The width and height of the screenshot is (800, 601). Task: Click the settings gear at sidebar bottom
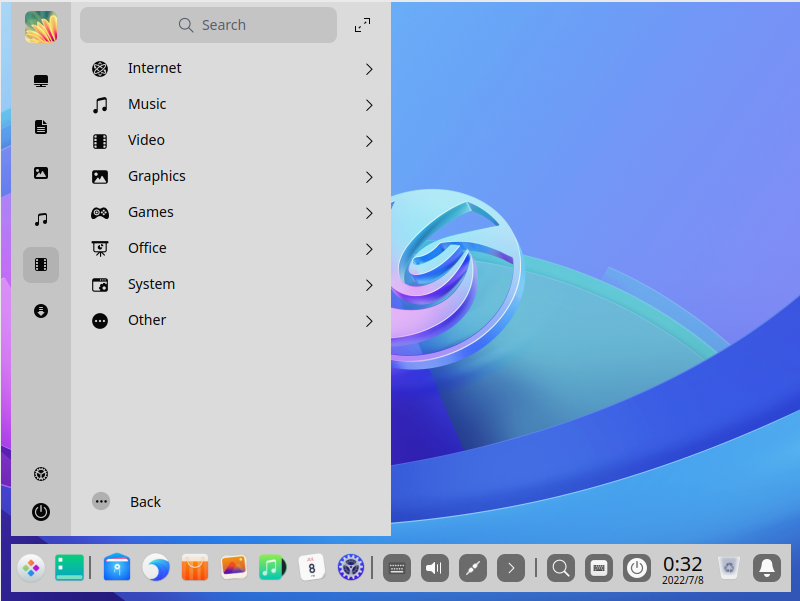[40, 473]
